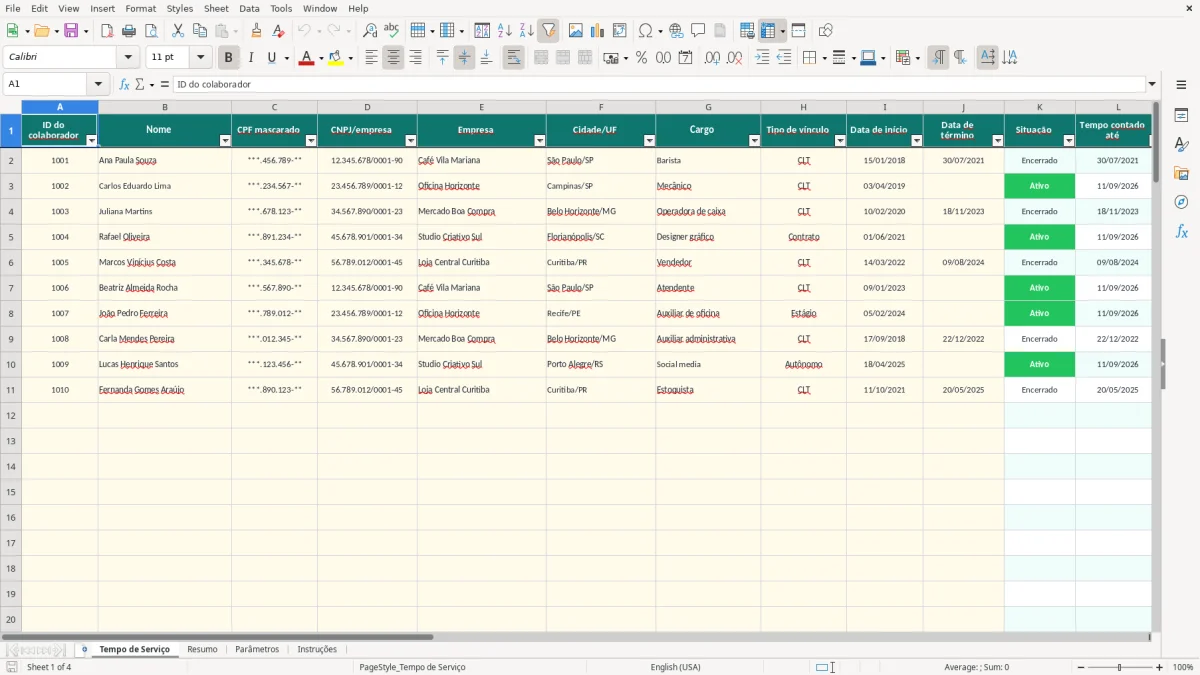This screenshot has height=675, width=1200.
Task: Switch to the Parâmetros sheet tab
Action: 257,650
